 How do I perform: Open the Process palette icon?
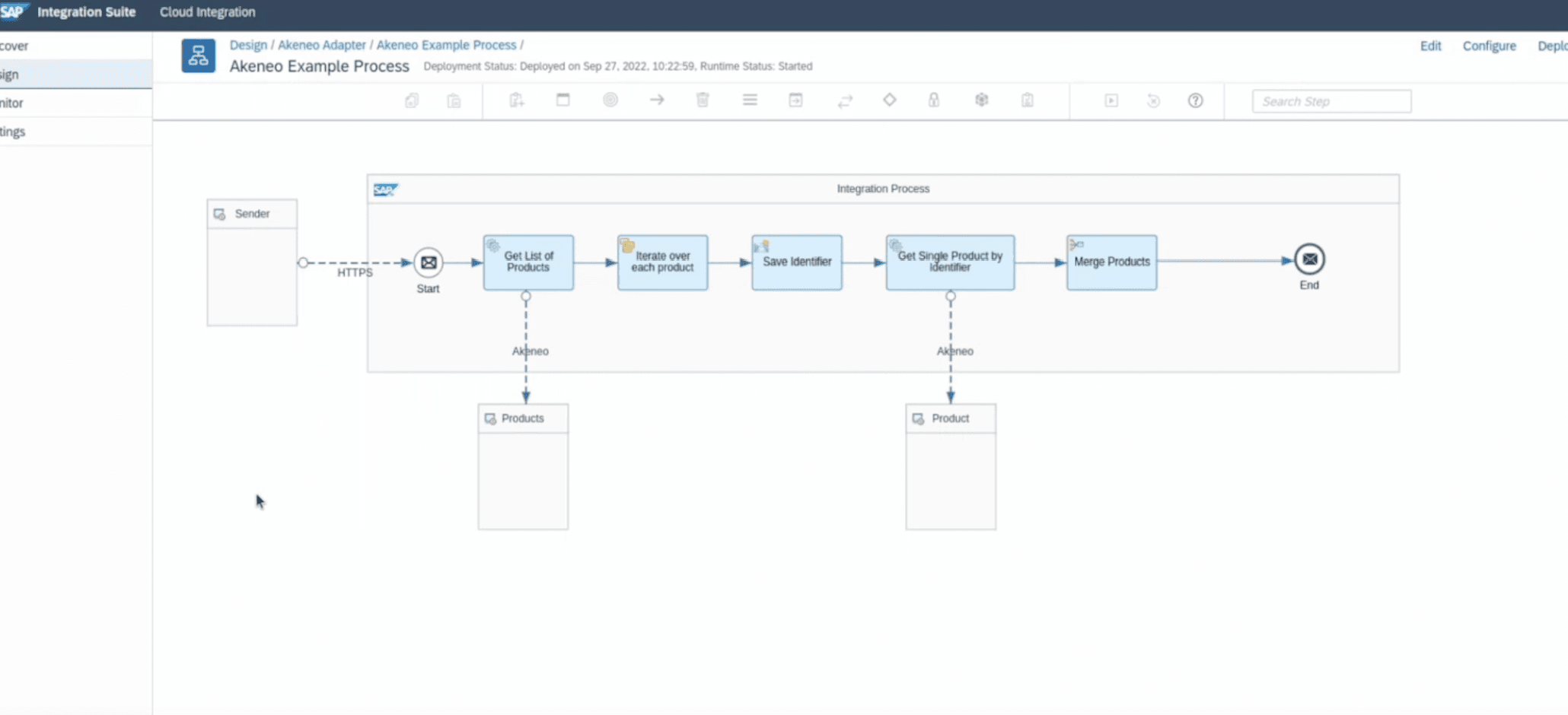[x=563, y=100]
